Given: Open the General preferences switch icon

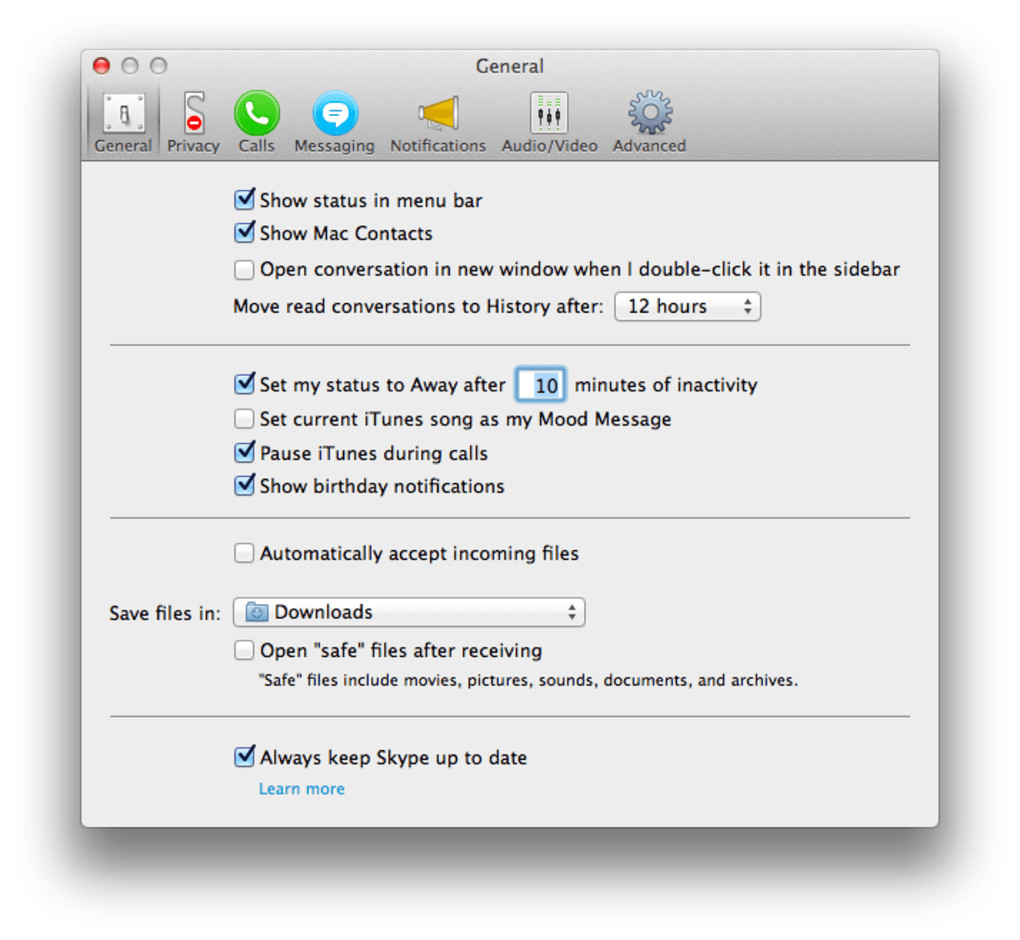Looking at the screenshot, I should click(124, 114).
